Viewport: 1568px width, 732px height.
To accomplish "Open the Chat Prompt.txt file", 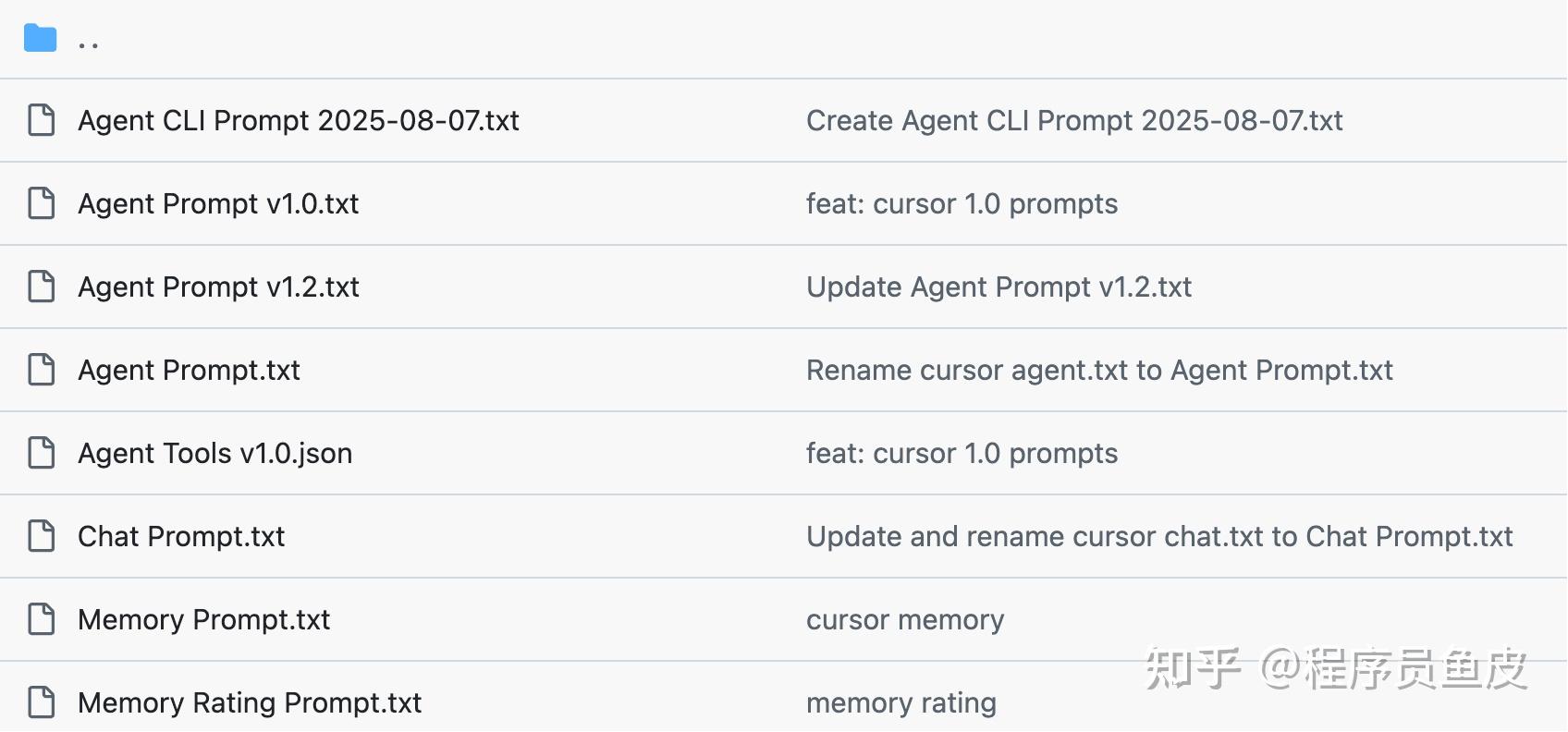I will [x=181, y=537].
